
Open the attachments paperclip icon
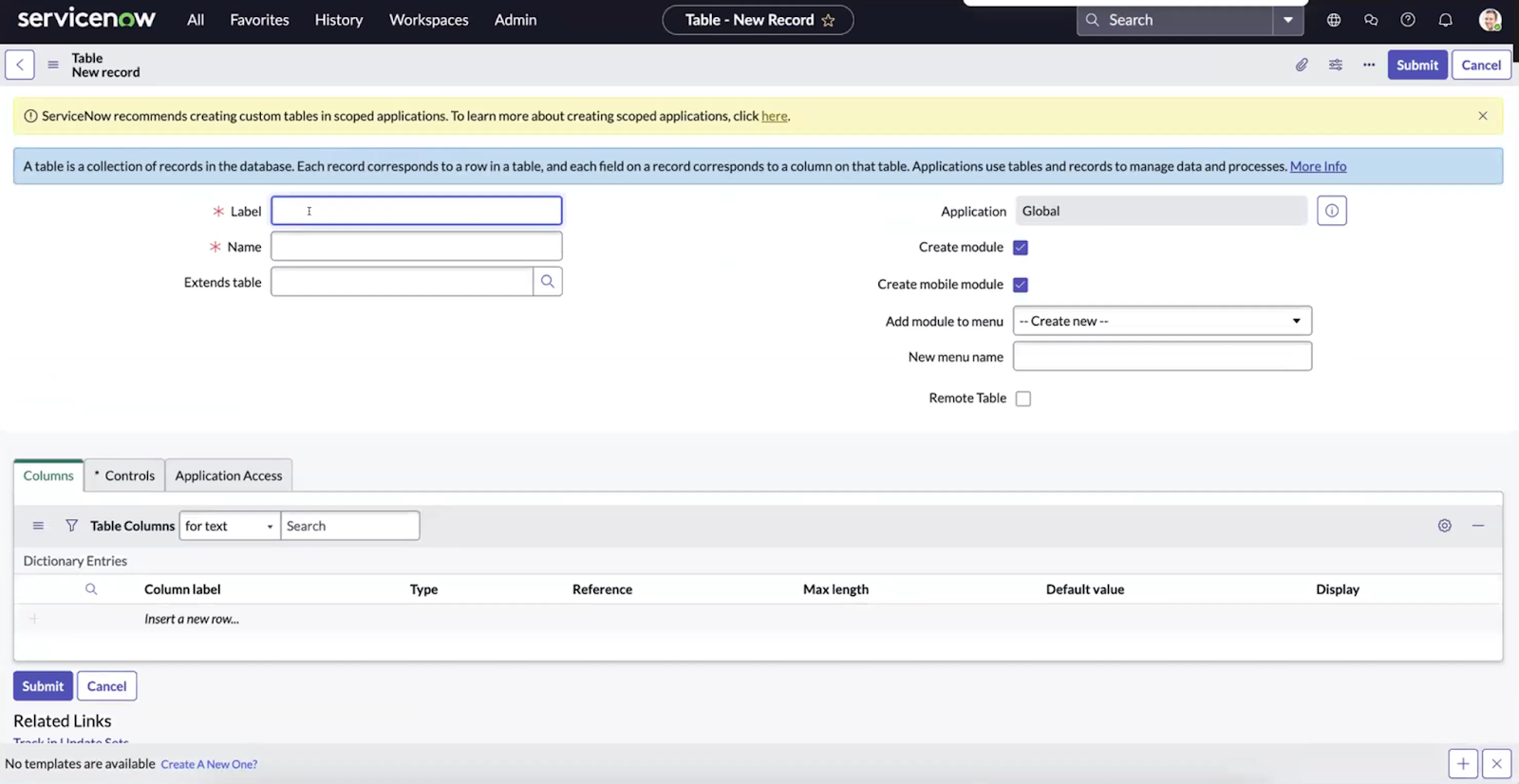click(1302, 65)
